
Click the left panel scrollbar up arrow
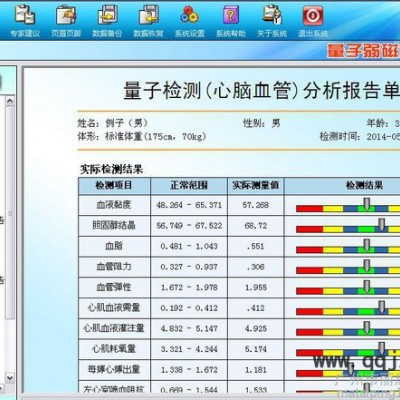pos(10,100)
